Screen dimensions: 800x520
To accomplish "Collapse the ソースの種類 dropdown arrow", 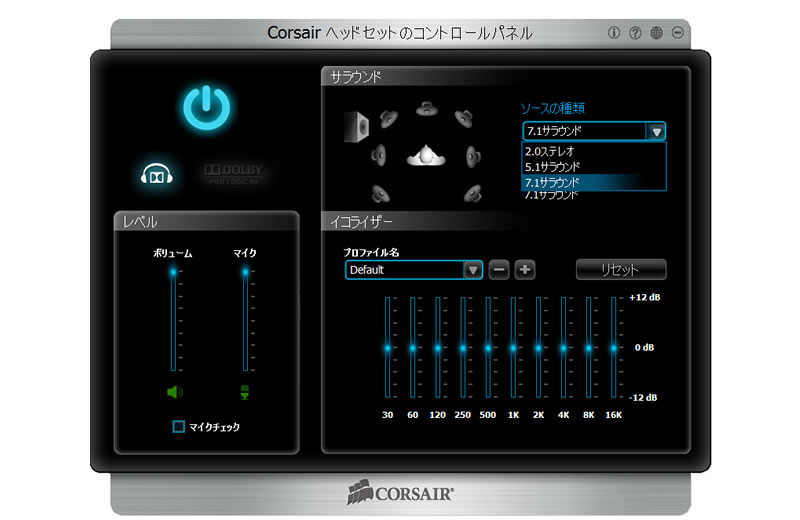I will (656, 132).
